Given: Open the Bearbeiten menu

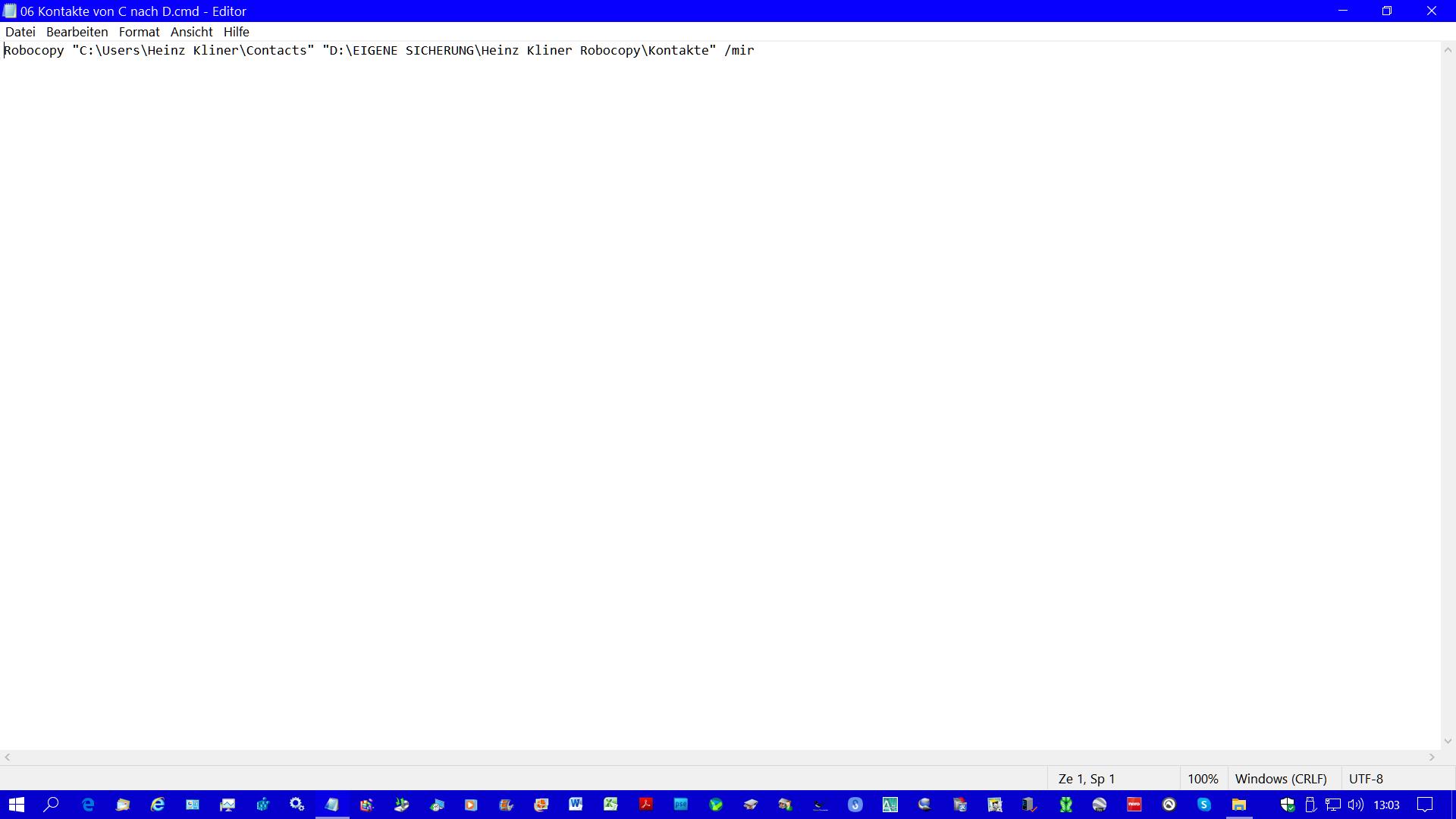Looking at the screenshot, I should [x=77, y=31].
